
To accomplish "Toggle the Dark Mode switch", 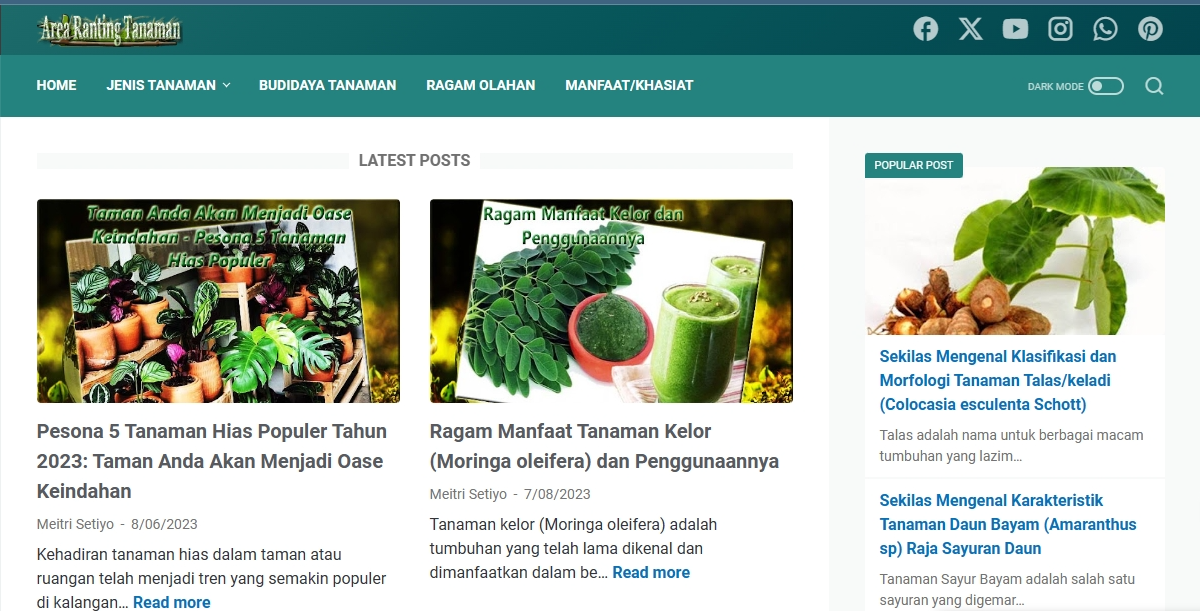I will click(x=1106, y=86).
